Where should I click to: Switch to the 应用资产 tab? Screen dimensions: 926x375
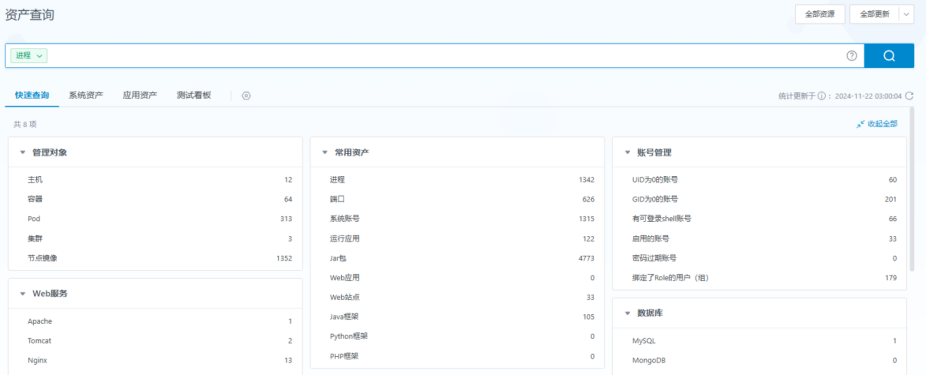[x=140, y=95]
